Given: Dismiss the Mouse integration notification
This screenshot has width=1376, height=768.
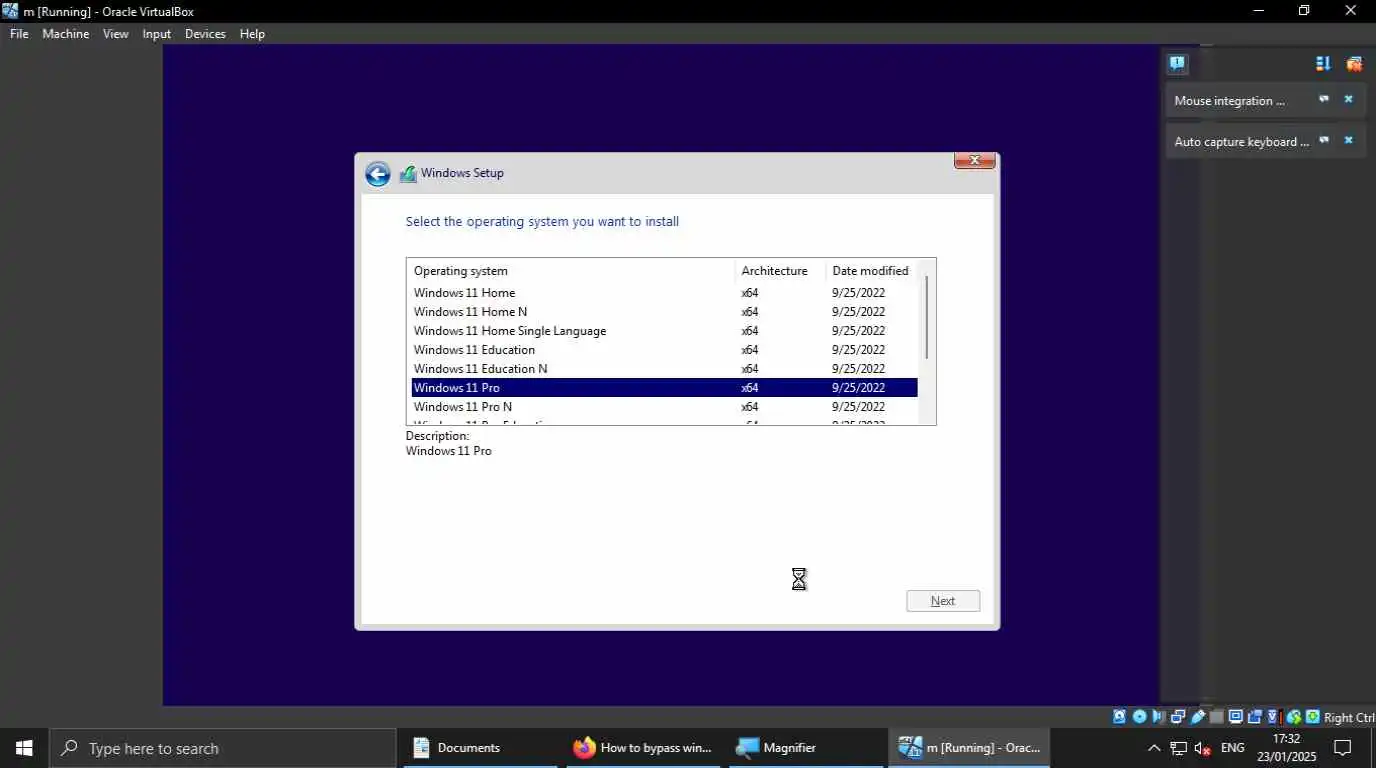Looking at the screenshot, I should tap(1348, 100).
